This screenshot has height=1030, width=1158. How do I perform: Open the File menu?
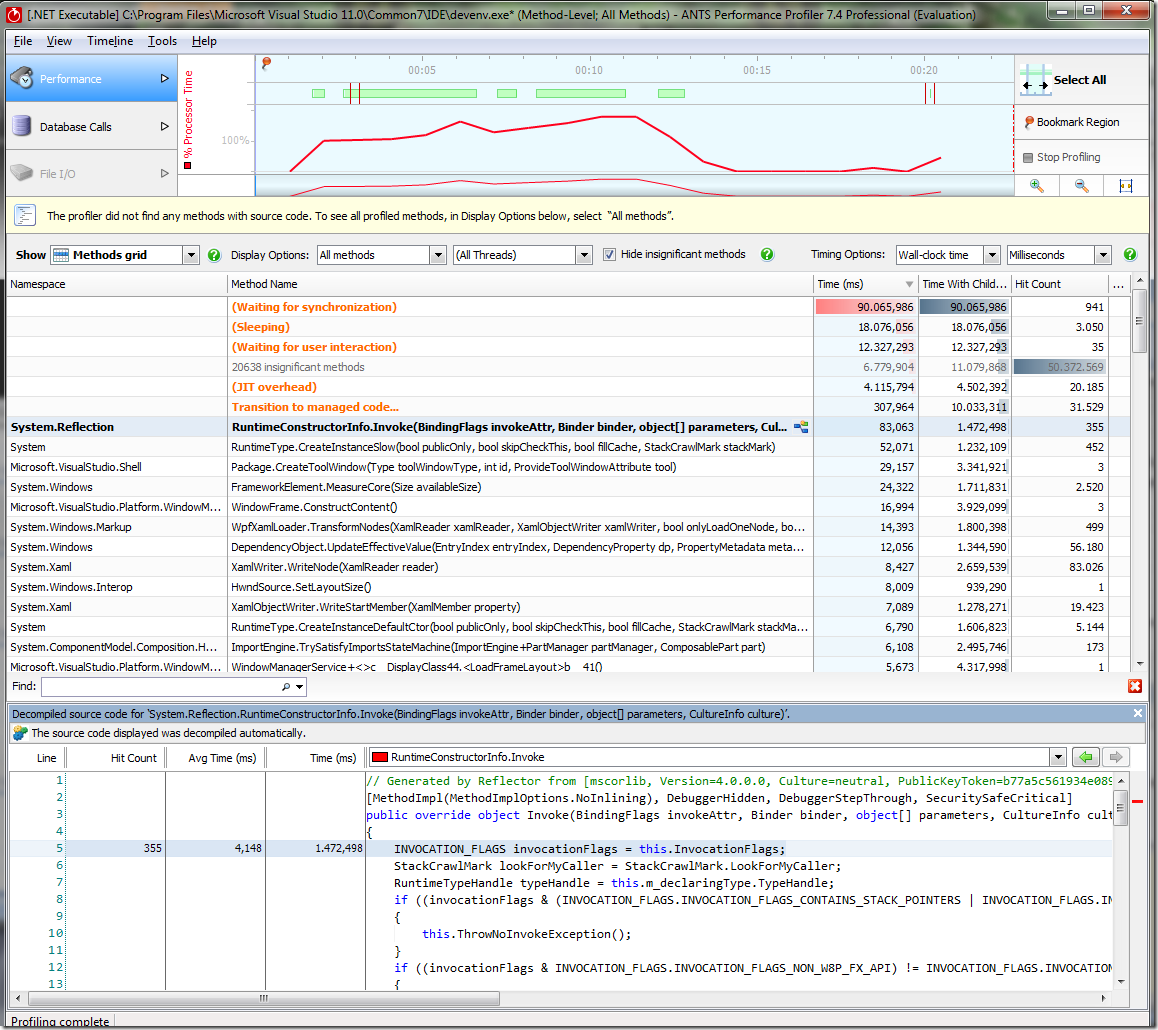point(23,41)
